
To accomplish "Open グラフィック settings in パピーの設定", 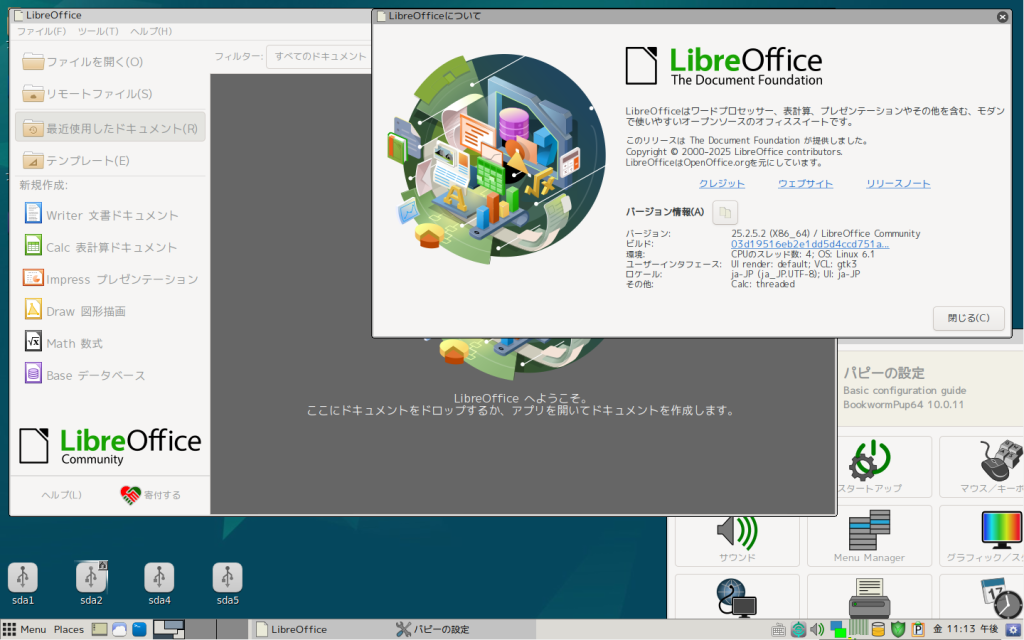I will pos(982,536).
